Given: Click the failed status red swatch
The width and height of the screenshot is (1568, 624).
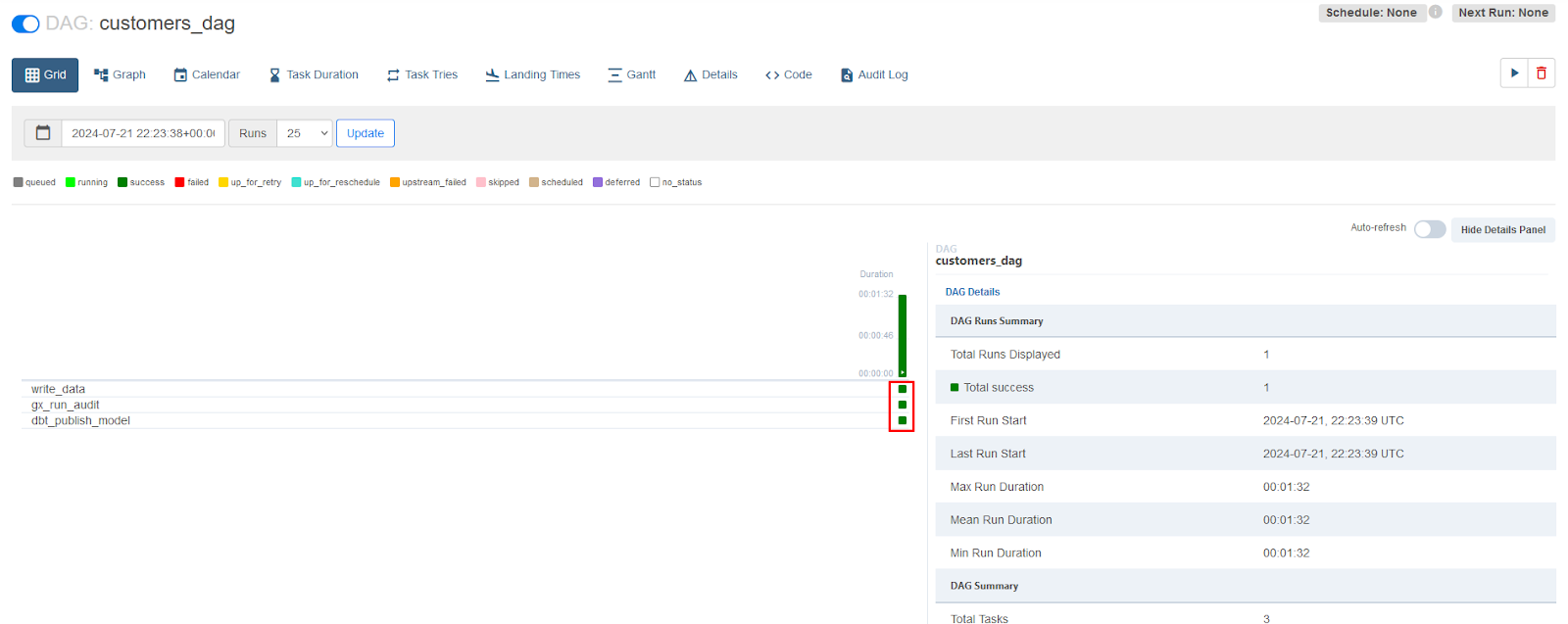Looking at the screenshot, I should (180, 182).
